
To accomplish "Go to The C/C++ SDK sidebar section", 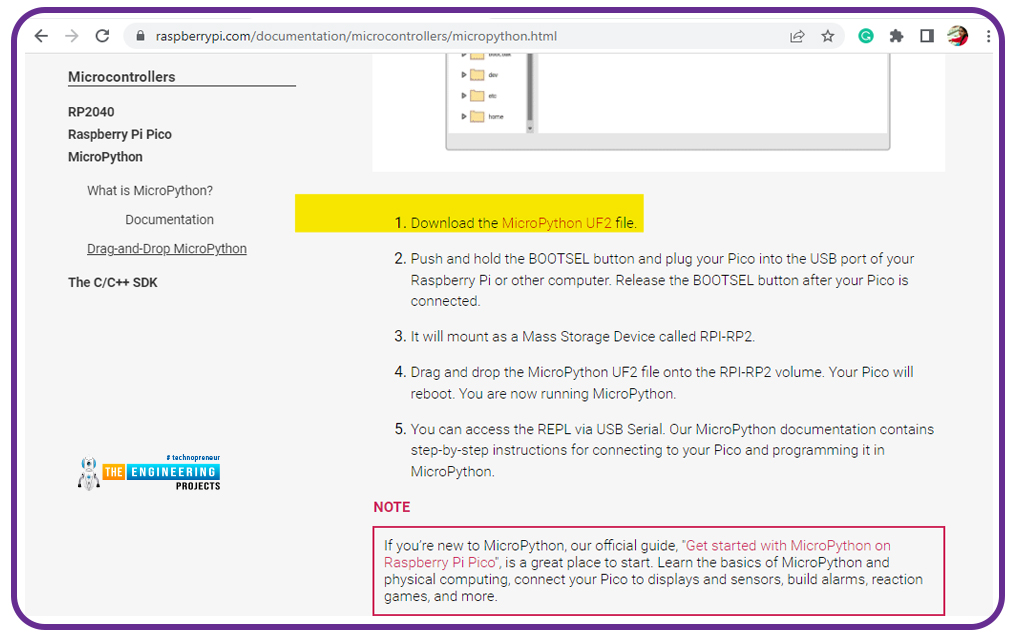I will click(x=113, y=282).
